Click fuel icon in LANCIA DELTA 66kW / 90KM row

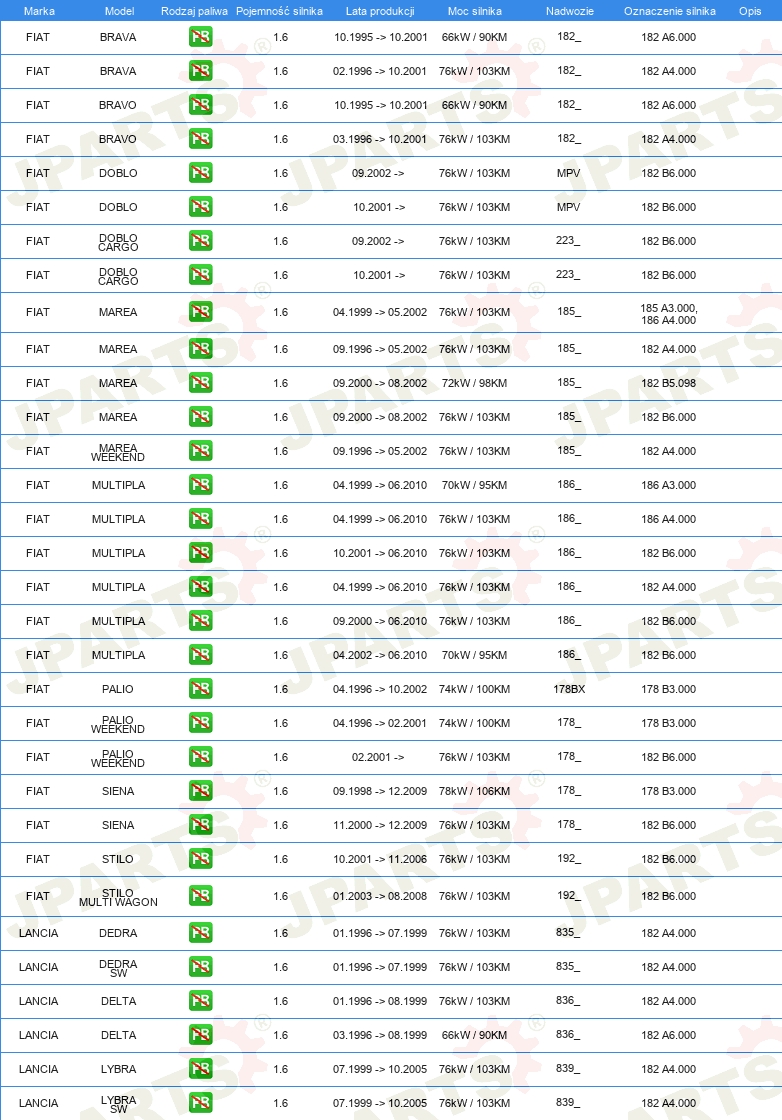(x=201, y=1035)
